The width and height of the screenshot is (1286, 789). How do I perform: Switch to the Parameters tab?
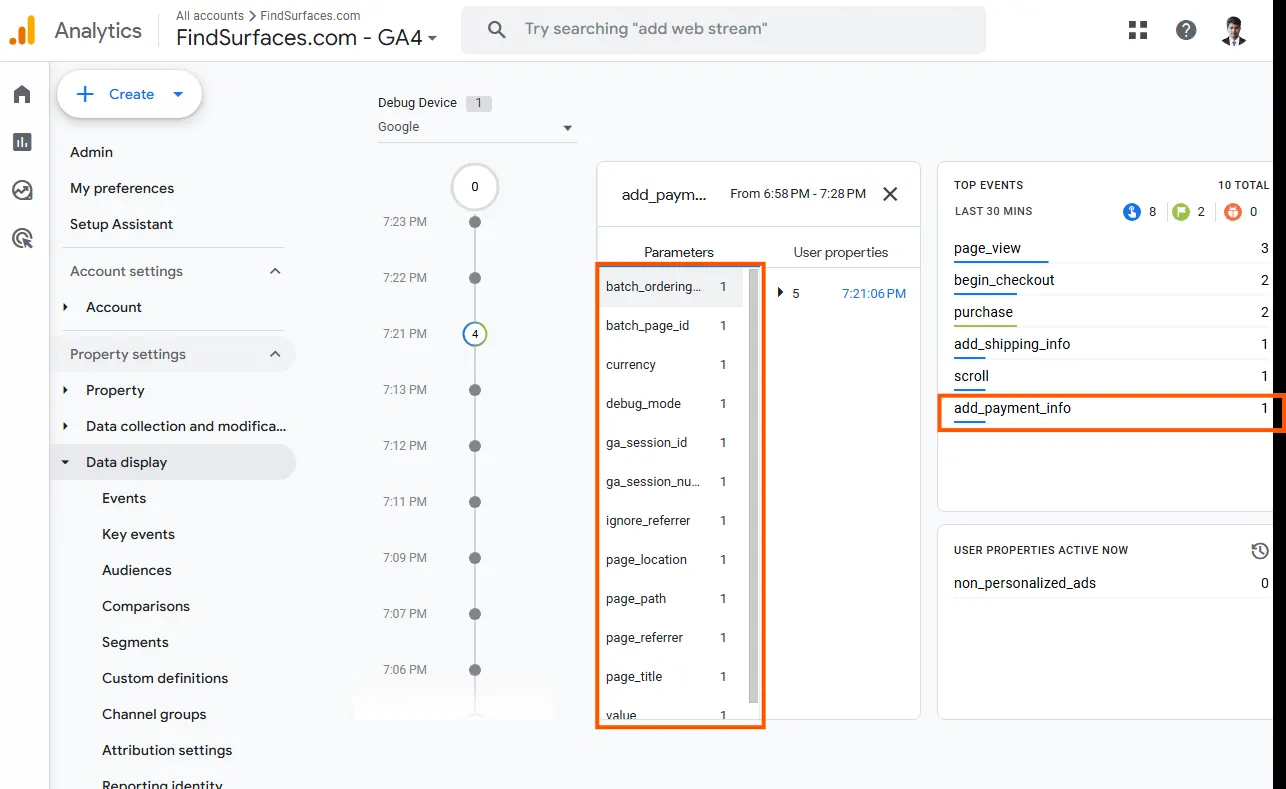(679, 252)
